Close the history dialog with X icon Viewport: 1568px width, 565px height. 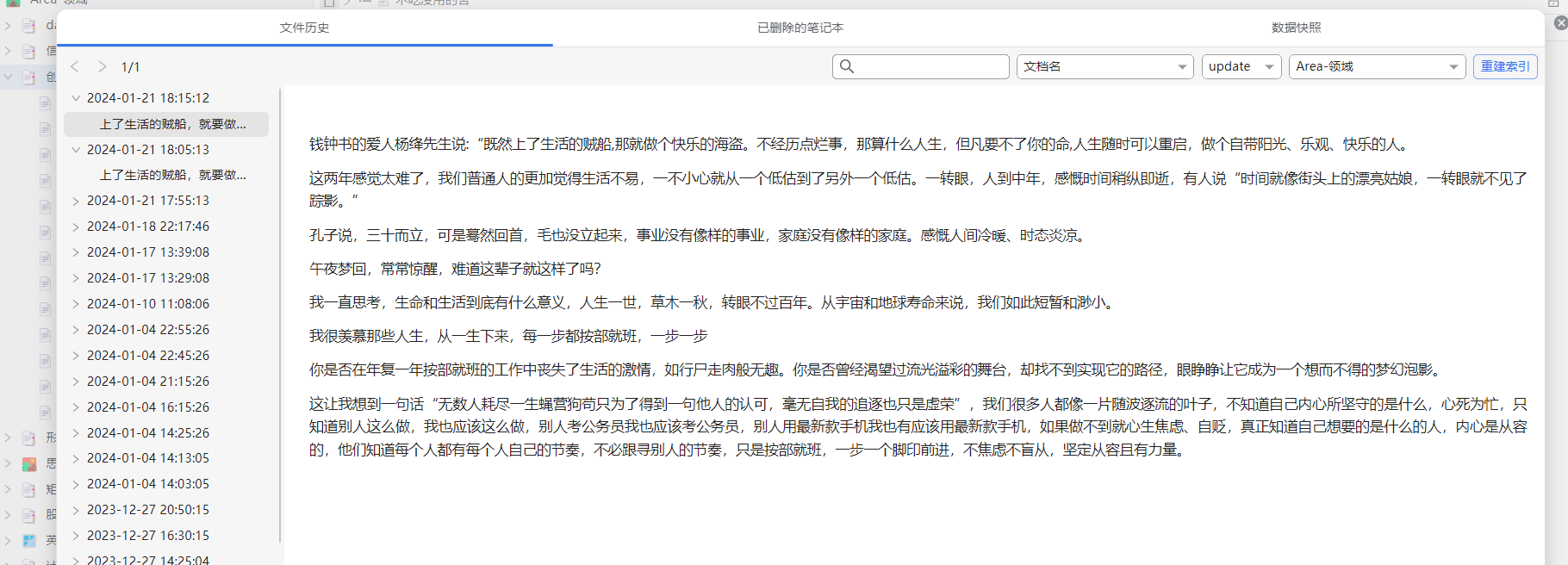(x=1560, y=23)
